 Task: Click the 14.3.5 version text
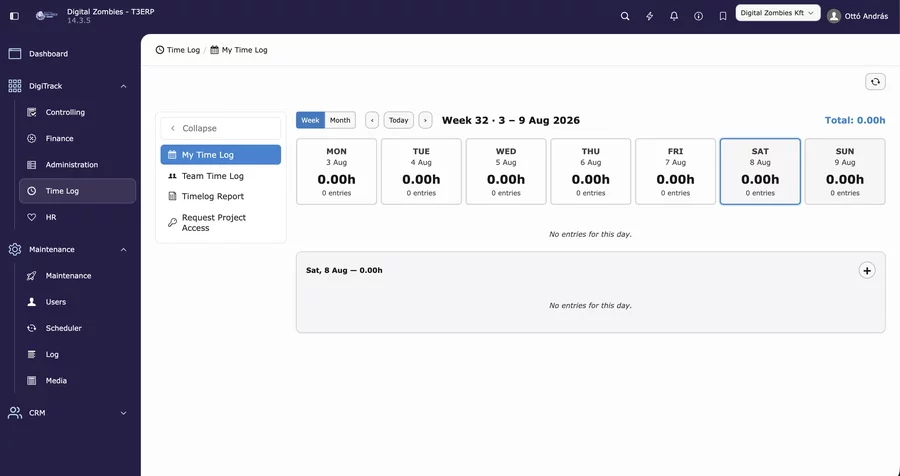79,21
